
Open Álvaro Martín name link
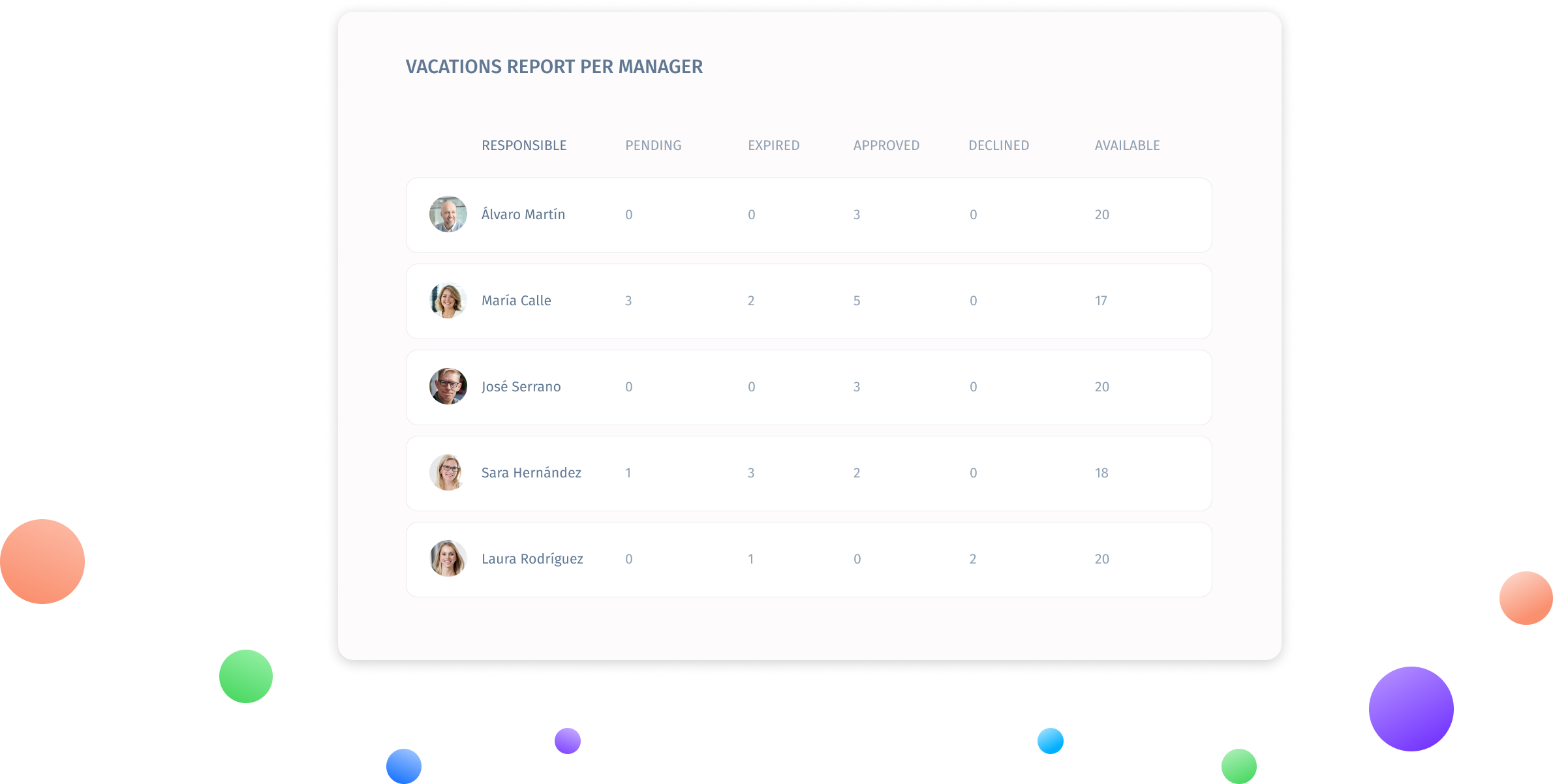523,215
